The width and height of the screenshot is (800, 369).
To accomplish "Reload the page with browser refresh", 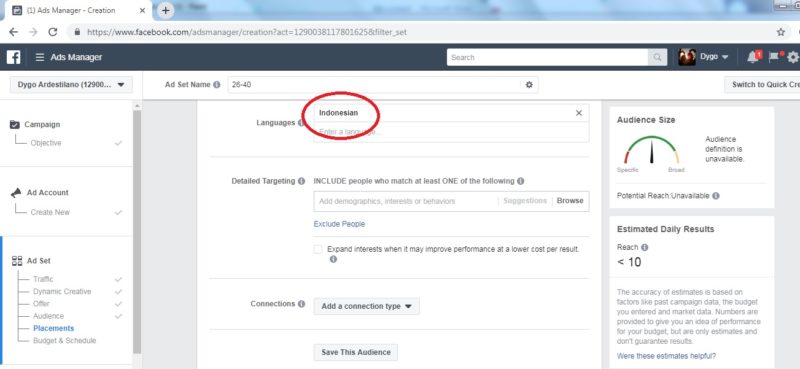I will click(53, 32).
